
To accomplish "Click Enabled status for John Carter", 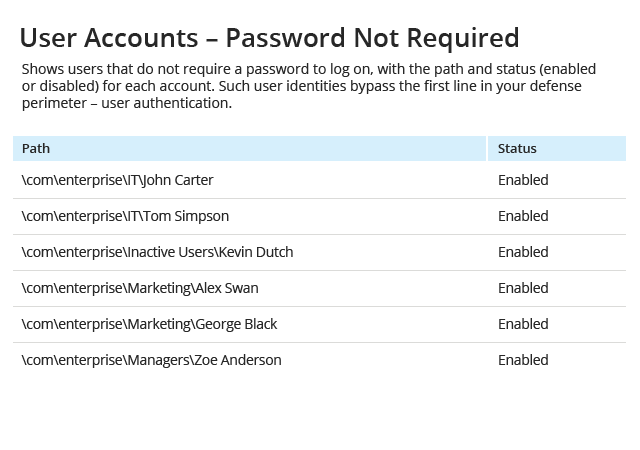I will point(523,180).
